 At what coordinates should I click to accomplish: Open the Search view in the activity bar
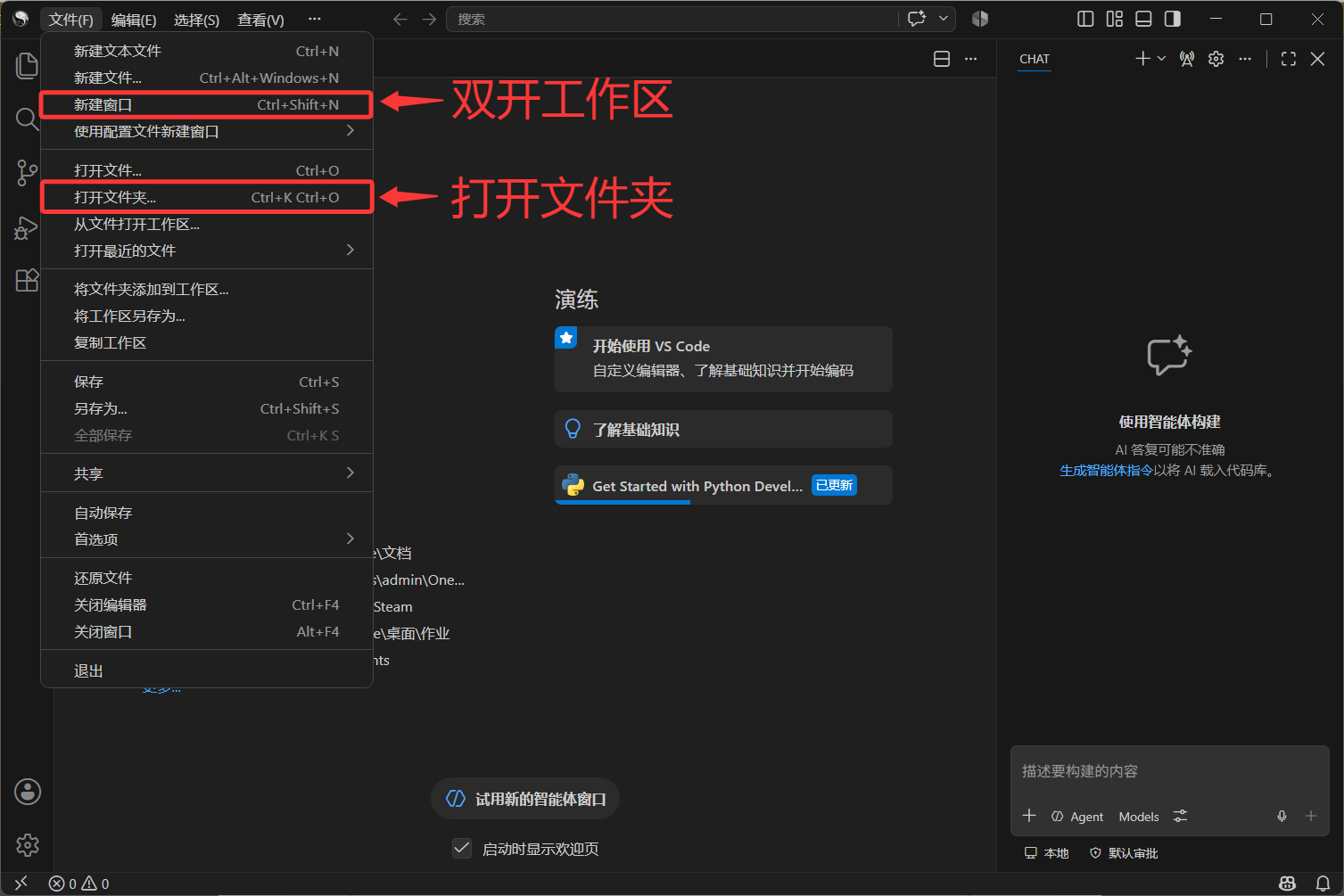pyautogui.click(x=27, y=119)
